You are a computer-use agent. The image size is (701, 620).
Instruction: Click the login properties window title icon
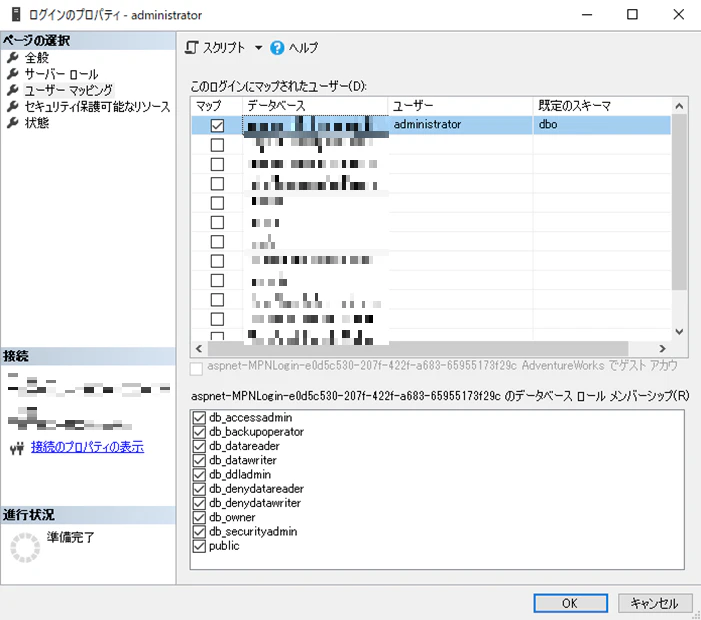(16, 14)
